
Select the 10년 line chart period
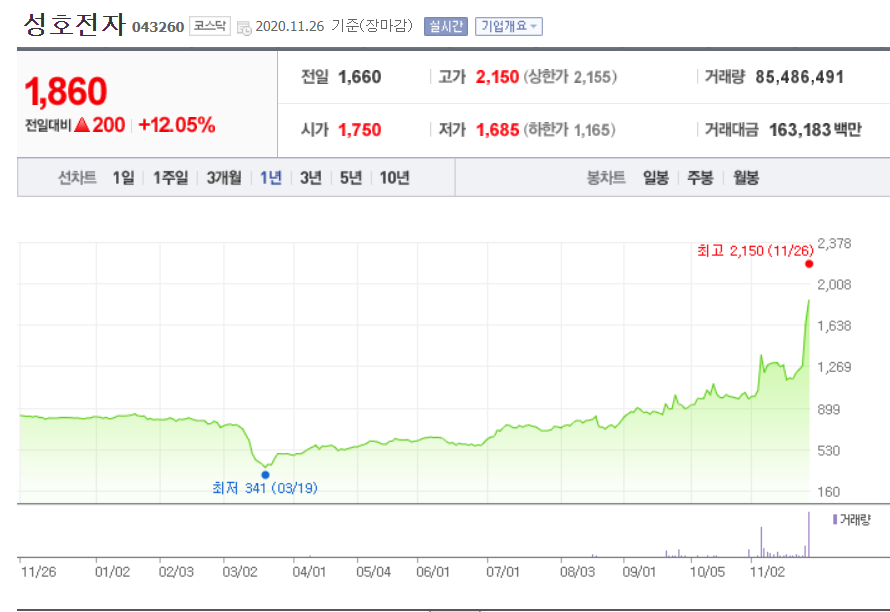[394, 178]
